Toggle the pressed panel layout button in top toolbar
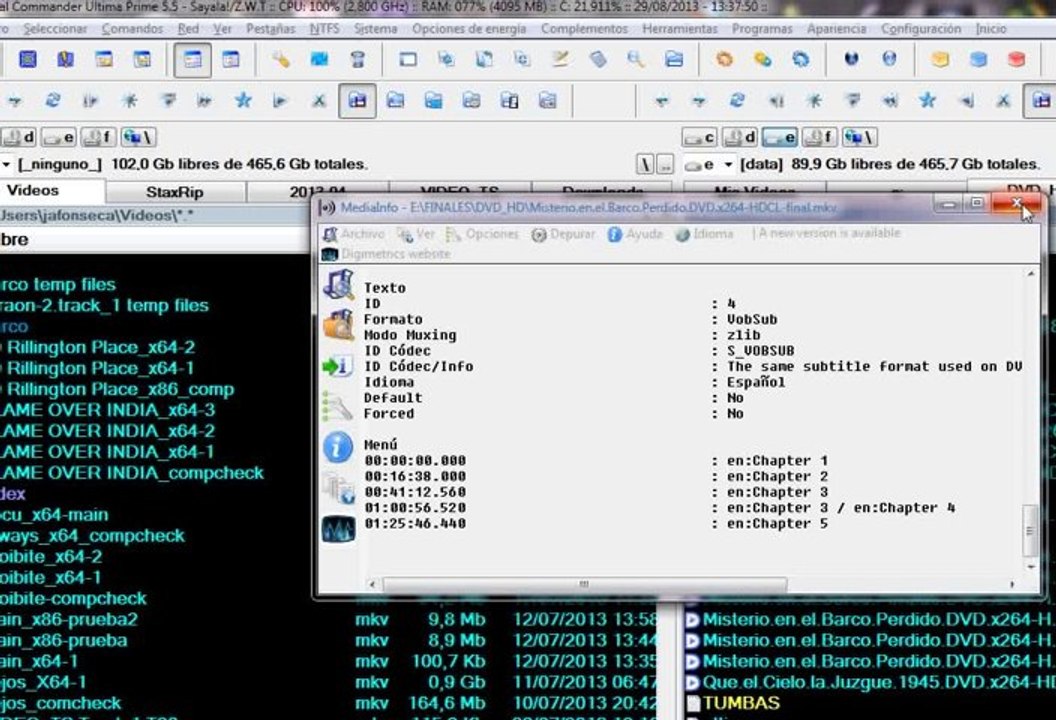The image size is (1056, 720). [192, 60]
